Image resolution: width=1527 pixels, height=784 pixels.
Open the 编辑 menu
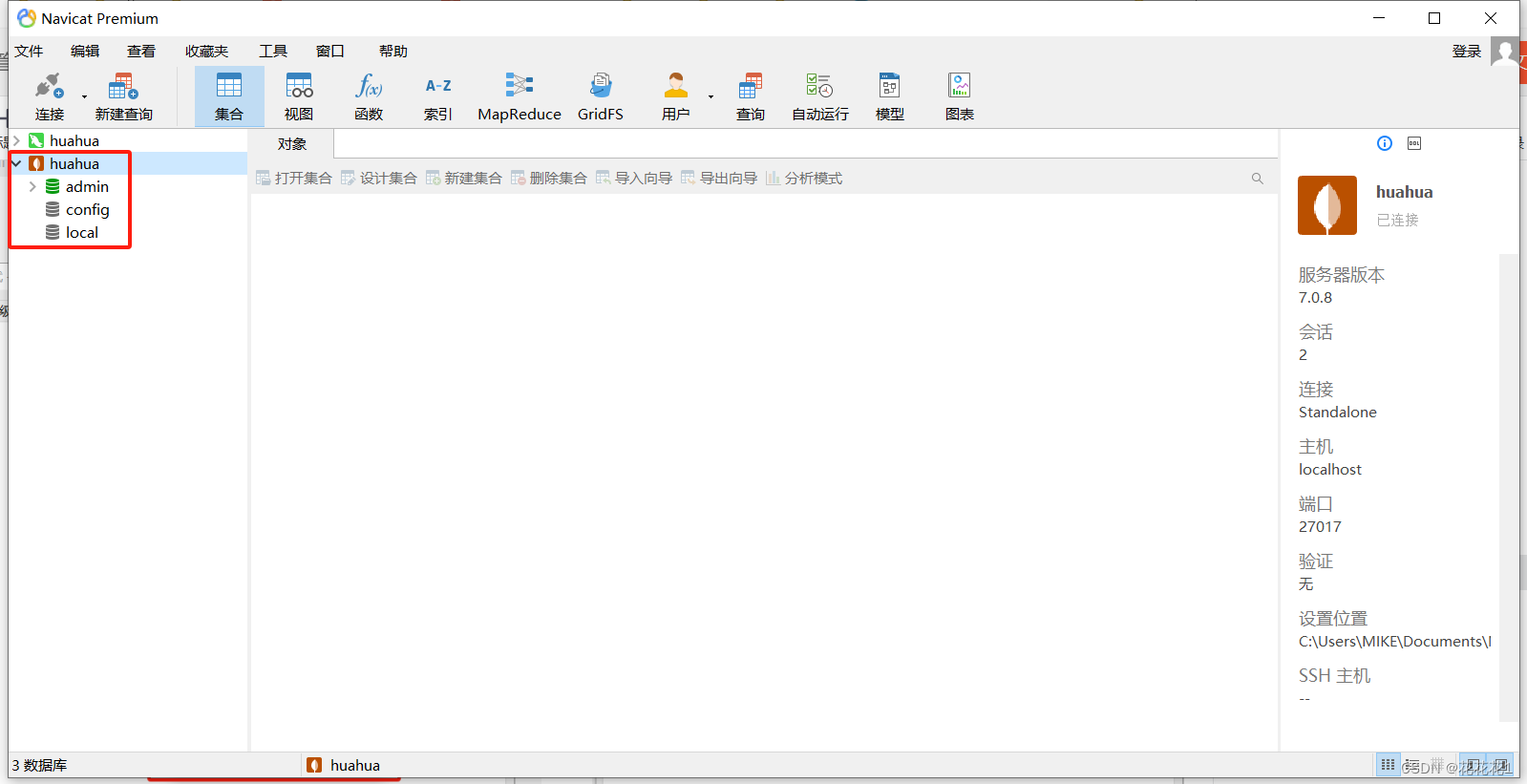[85, 52]
